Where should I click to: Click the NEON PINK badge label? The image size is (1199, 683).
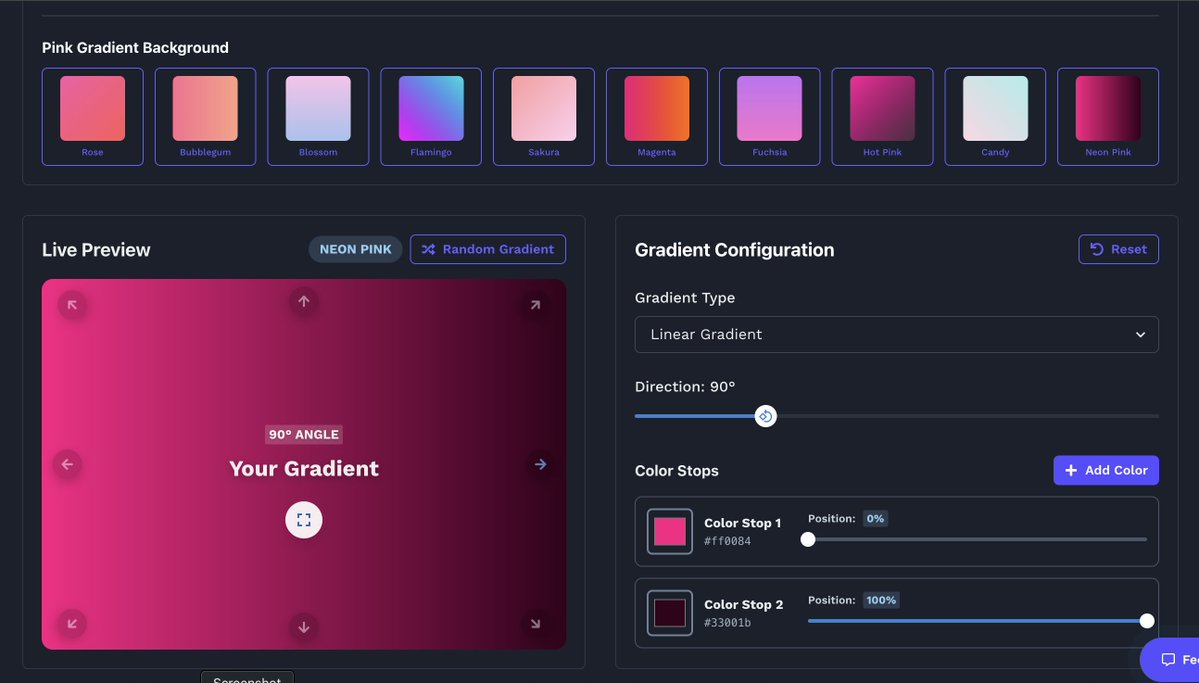[356, 249]
